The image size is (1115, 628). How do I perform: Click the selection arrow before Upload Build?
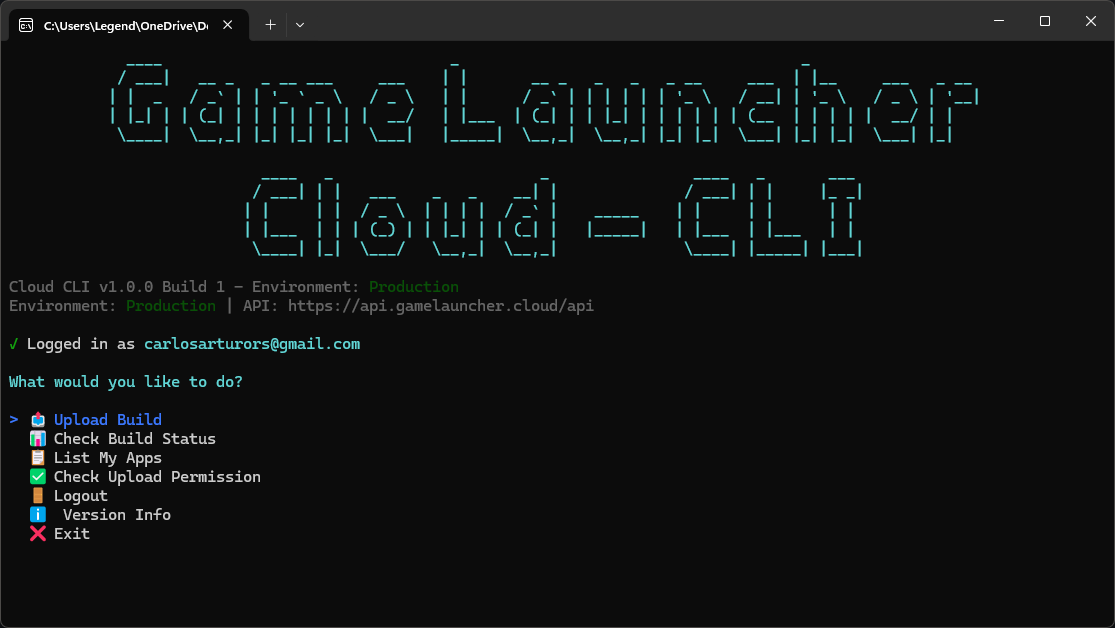[14, 420]
